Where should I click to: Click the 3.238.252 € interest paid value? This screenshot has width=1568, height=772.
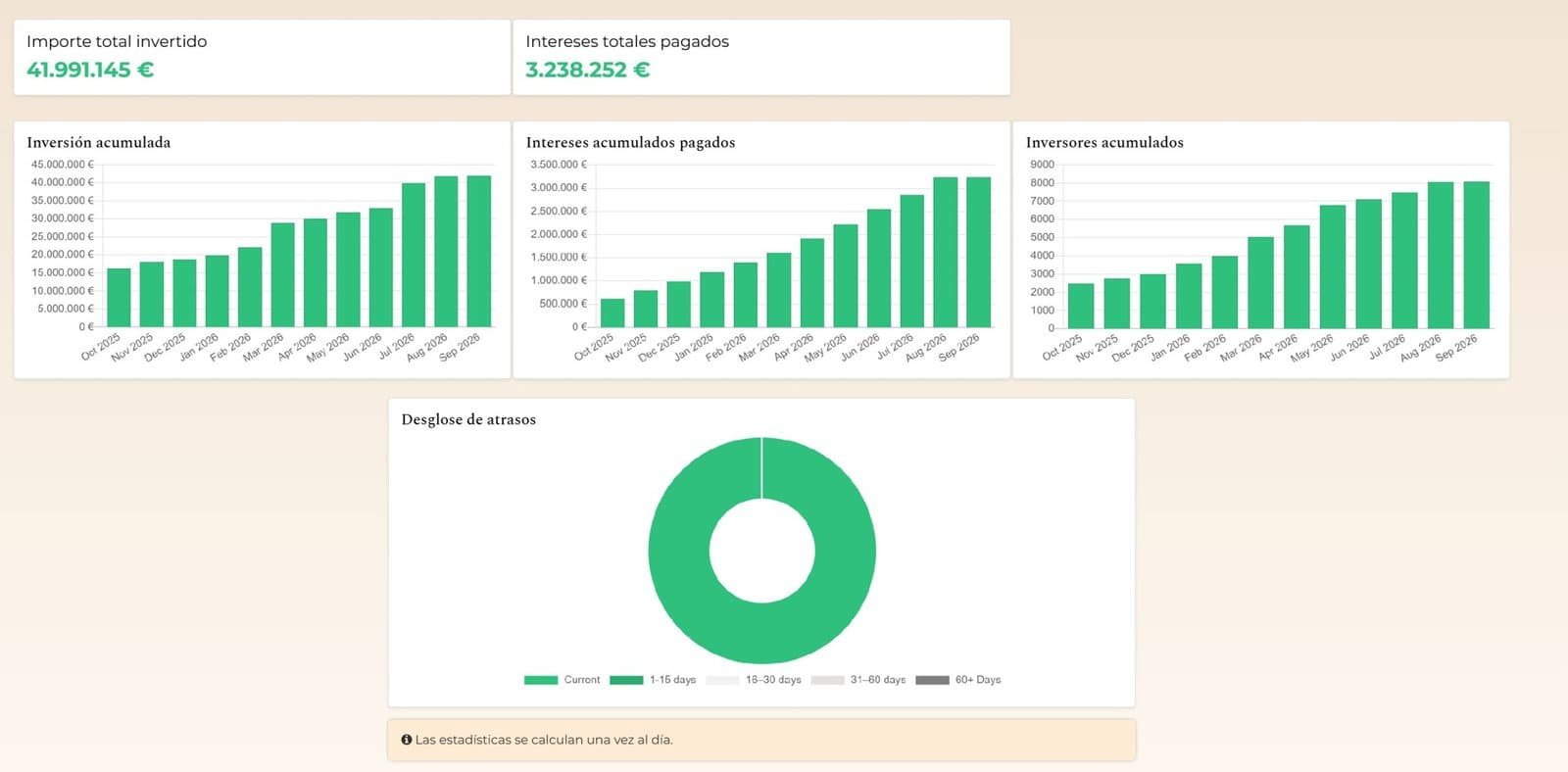point(588,70)
